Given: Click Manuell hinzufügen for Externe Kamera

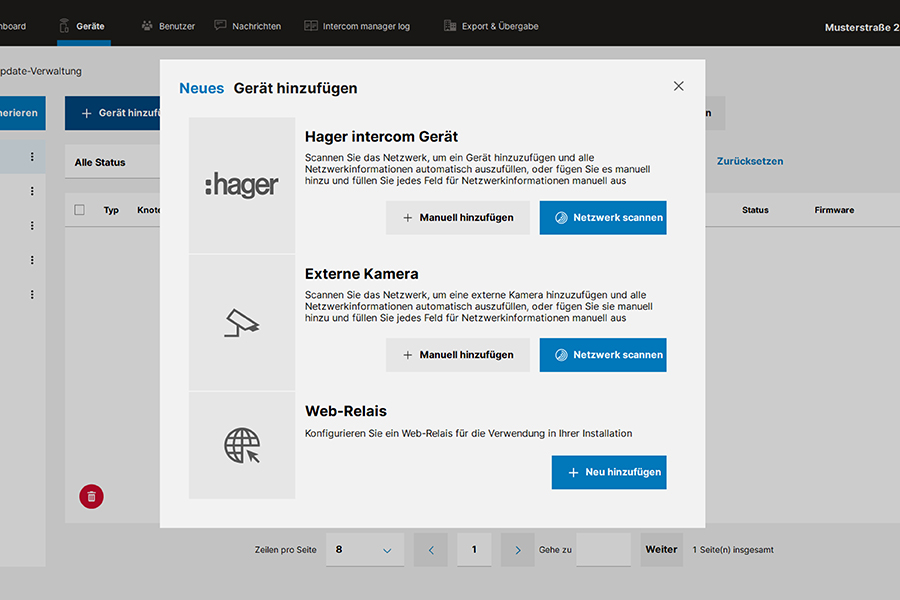Looking at the screenshot, I should click(457, 355).
